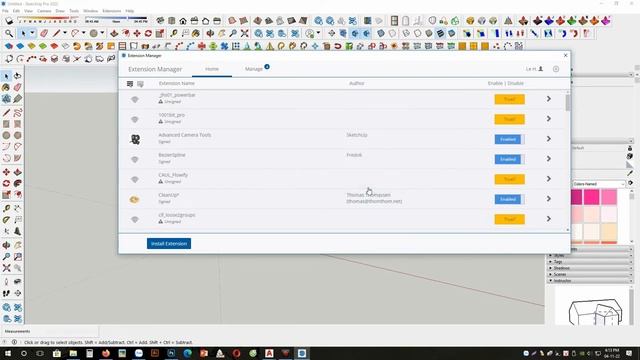
Task: Switch to the Iso house view
Action: (x=160, y=20)
